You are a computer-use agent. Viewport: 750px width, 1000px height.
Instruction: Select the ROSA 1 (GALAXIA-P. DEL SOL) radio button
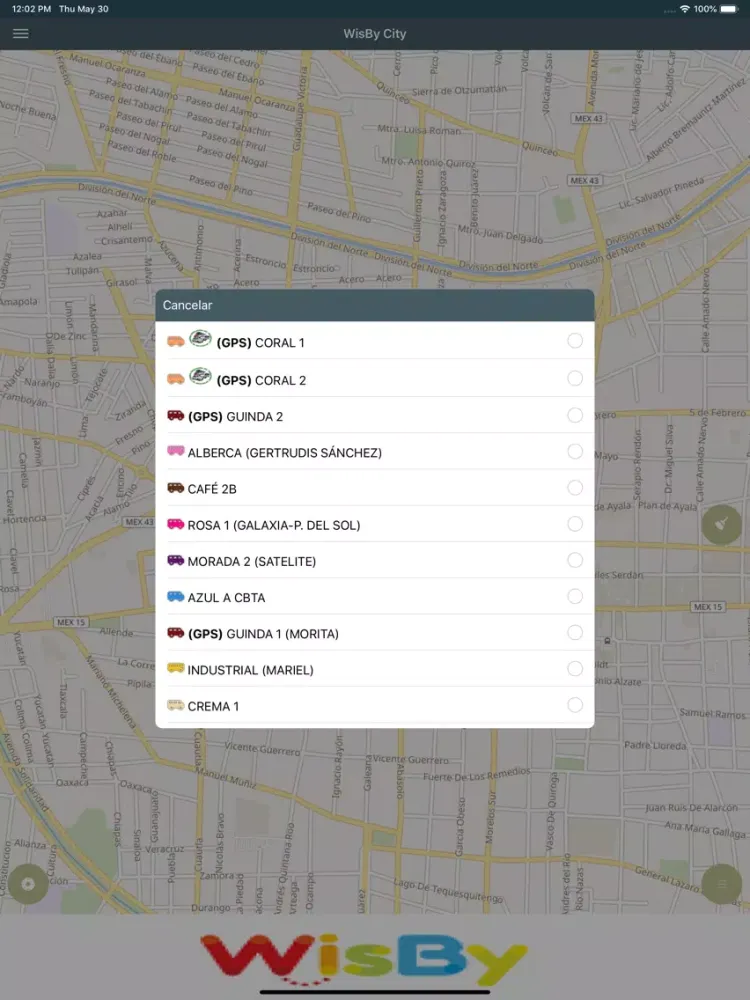575,524
